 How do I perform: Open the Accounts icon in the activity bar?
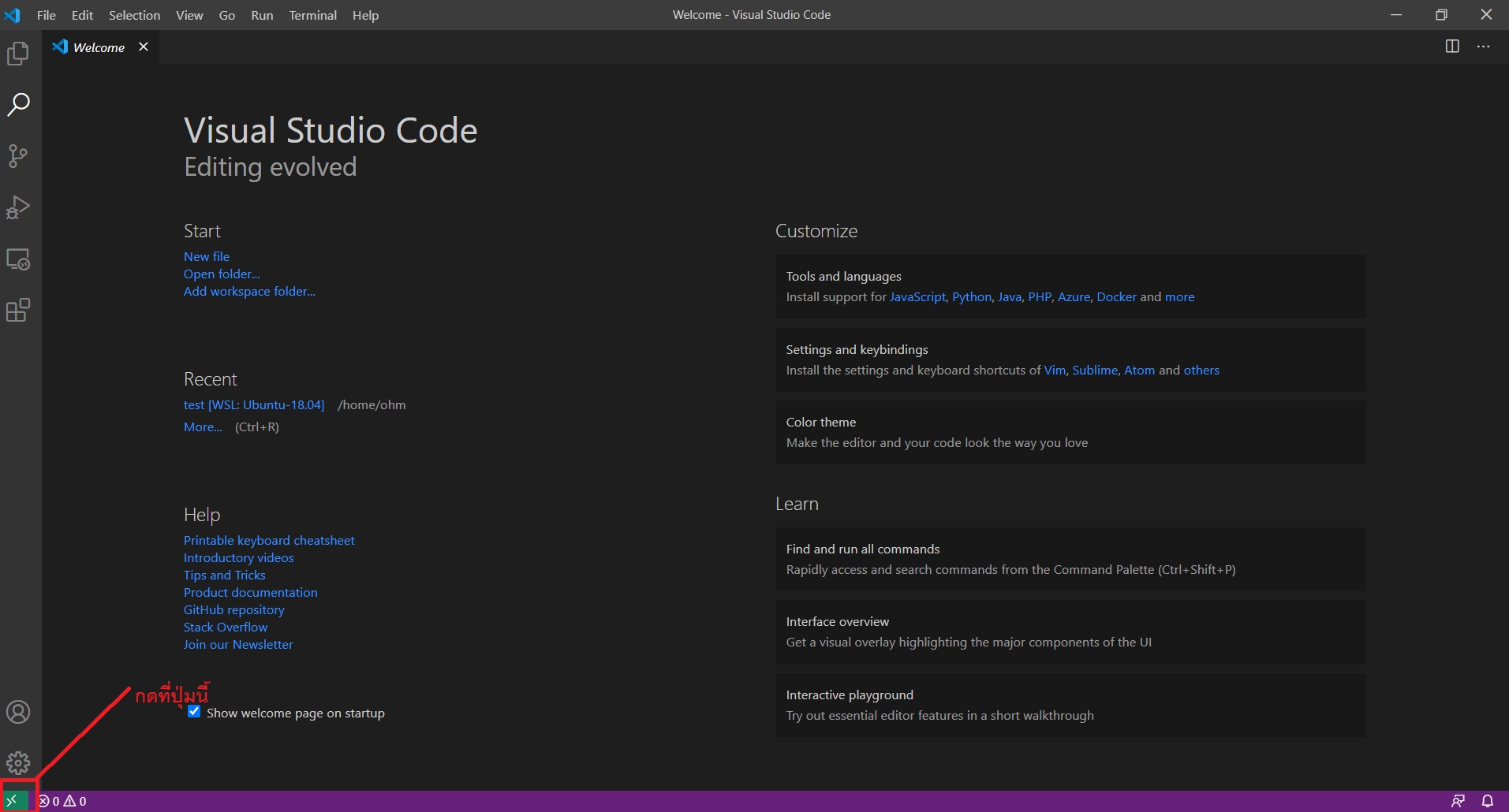tap(18, 712)
